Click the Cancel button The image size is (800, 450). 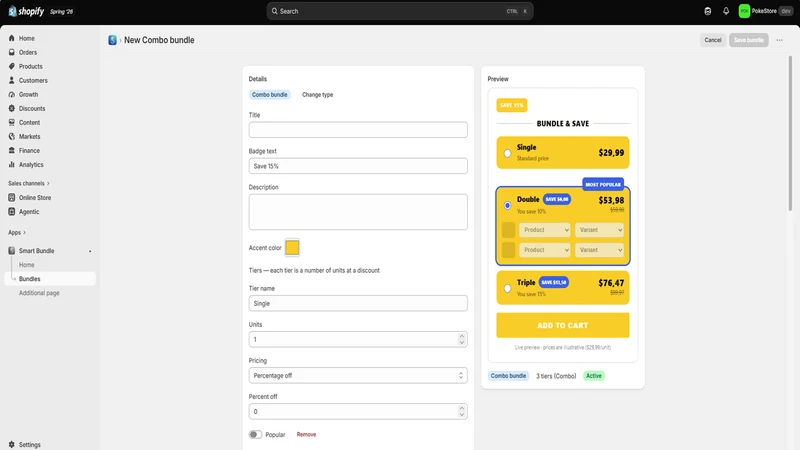pos(713,40)
